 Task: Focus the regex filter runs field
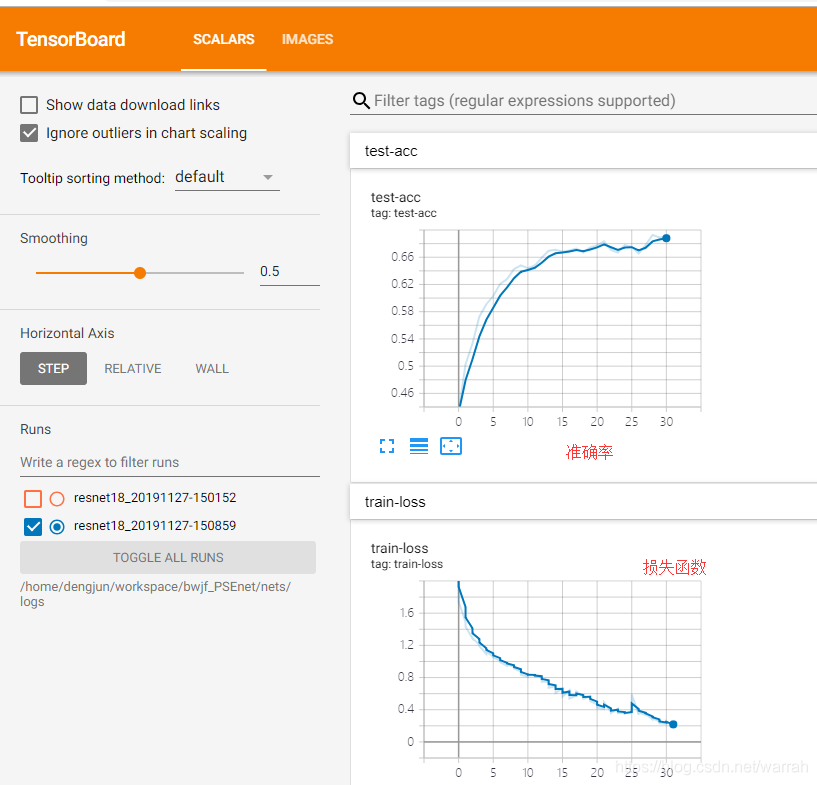click(170, 462)
